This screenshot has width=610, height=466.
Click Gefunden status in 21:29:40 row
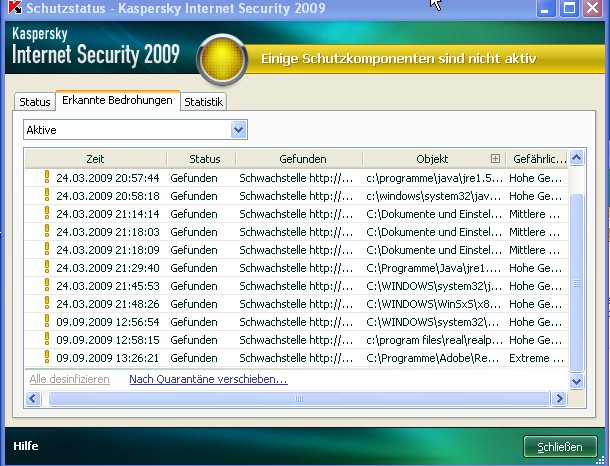click(194, 268)
